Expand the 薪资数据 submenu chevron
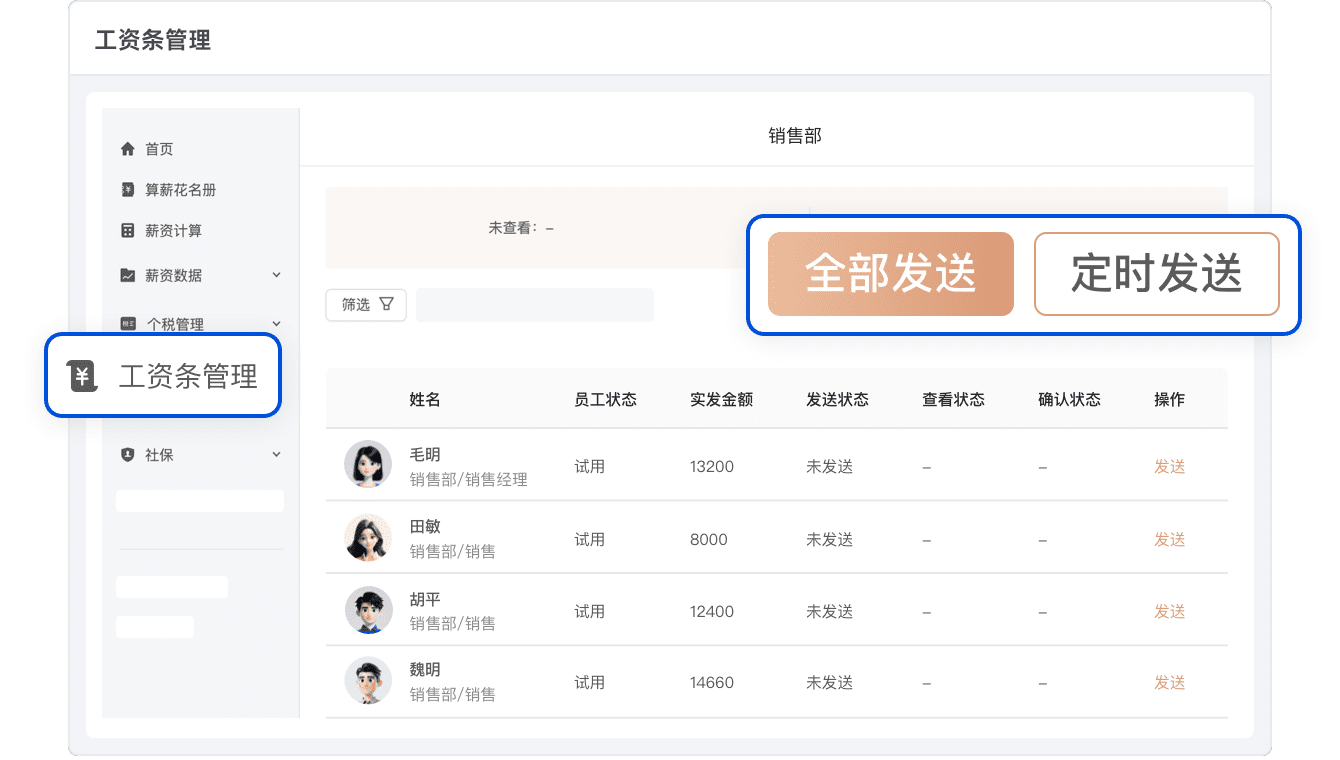 coord(277,275)
